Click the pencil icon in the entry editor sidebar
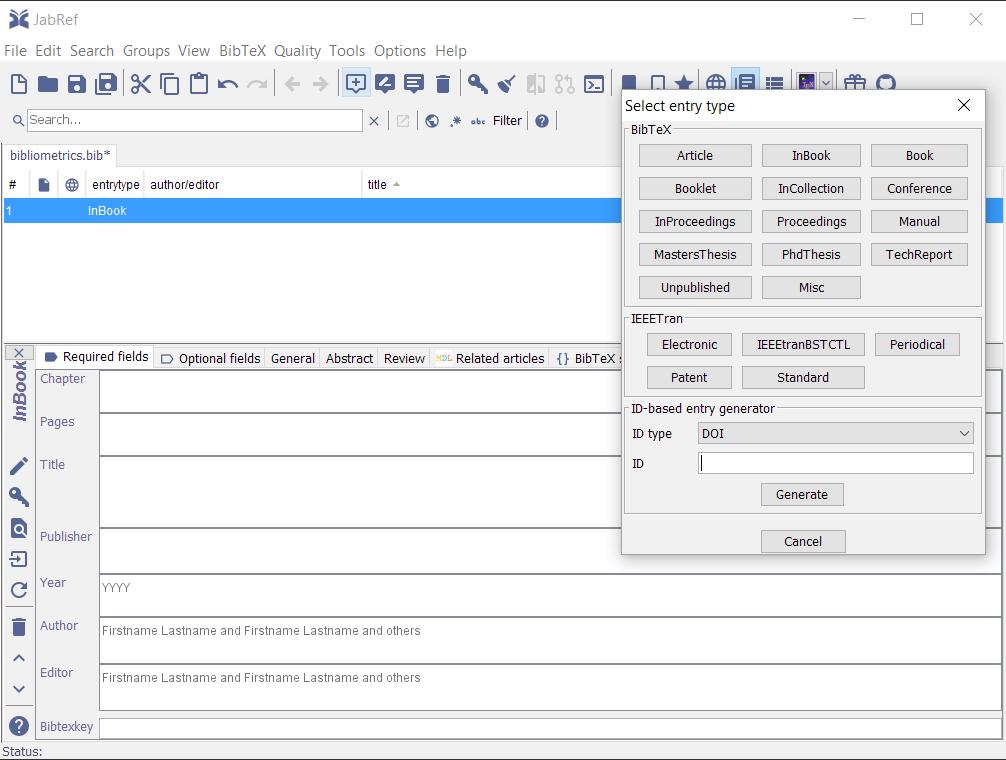Viewport: 1006px width, 760px height. [19, 466]
